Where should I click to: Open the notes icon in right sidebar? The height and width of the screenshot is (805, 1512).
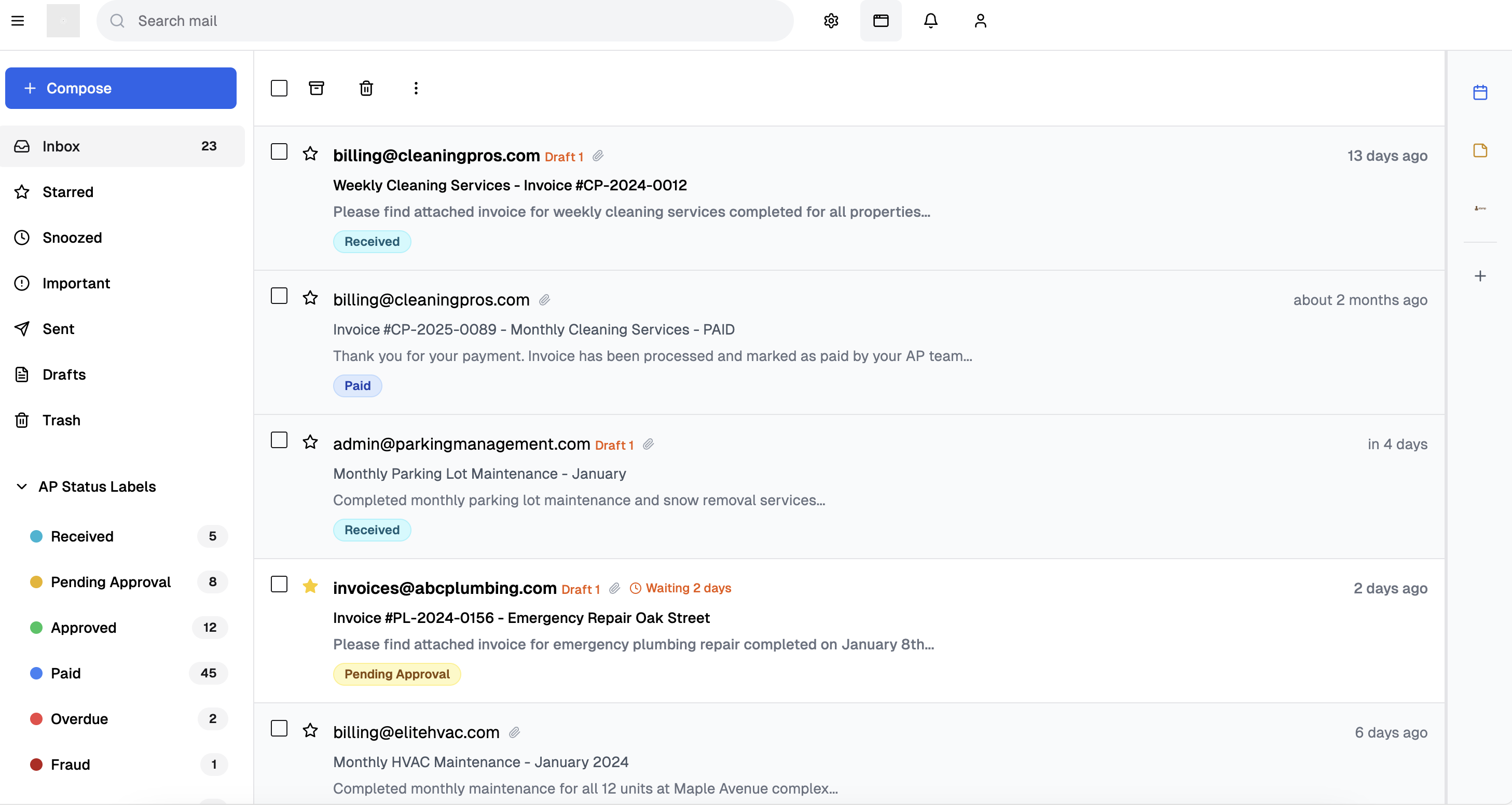pos(1480,150)
